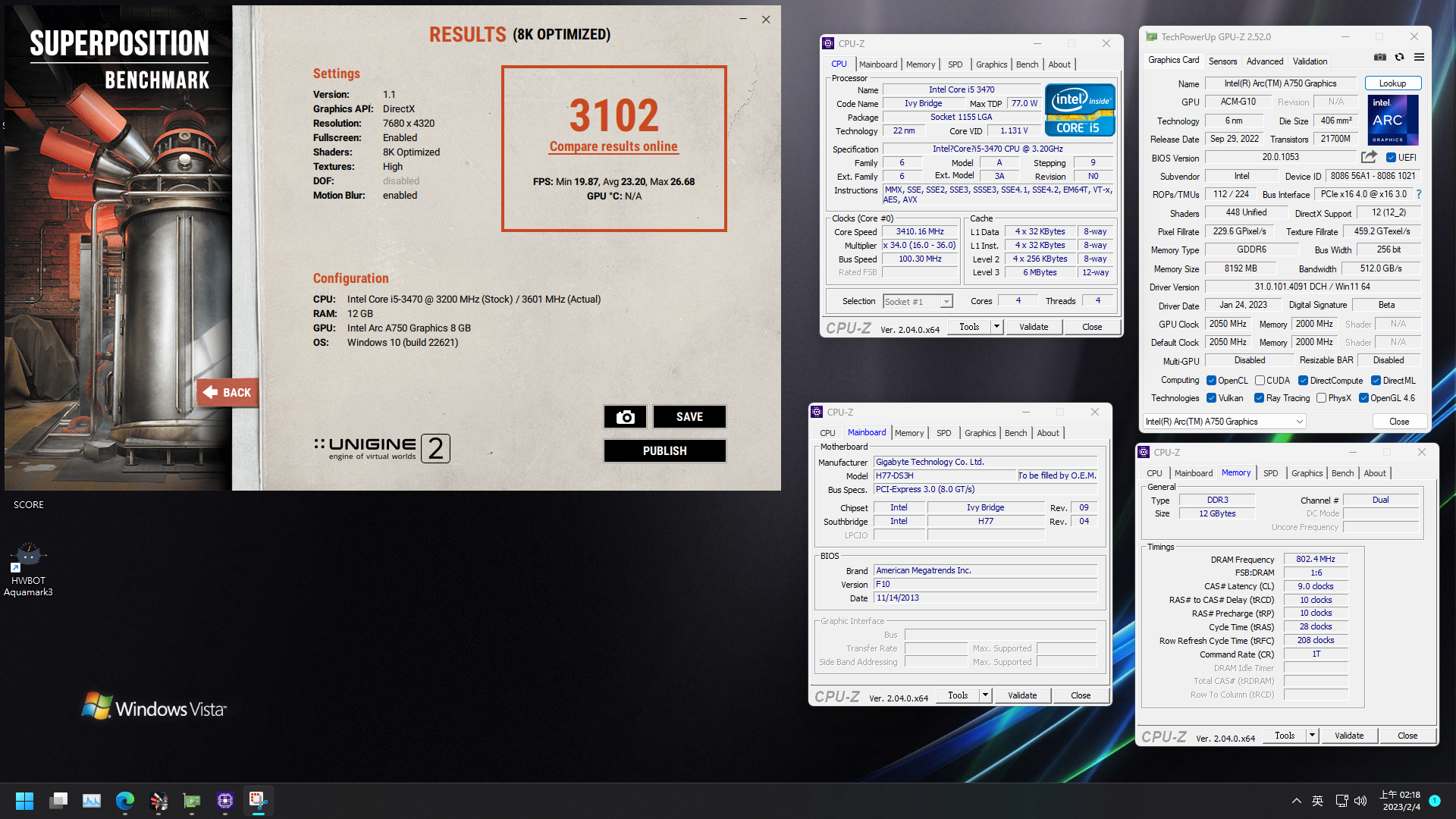Click Validate in CPU-Z Memory window
This screenshot has height=819, width=1456.
[1349, 736]
